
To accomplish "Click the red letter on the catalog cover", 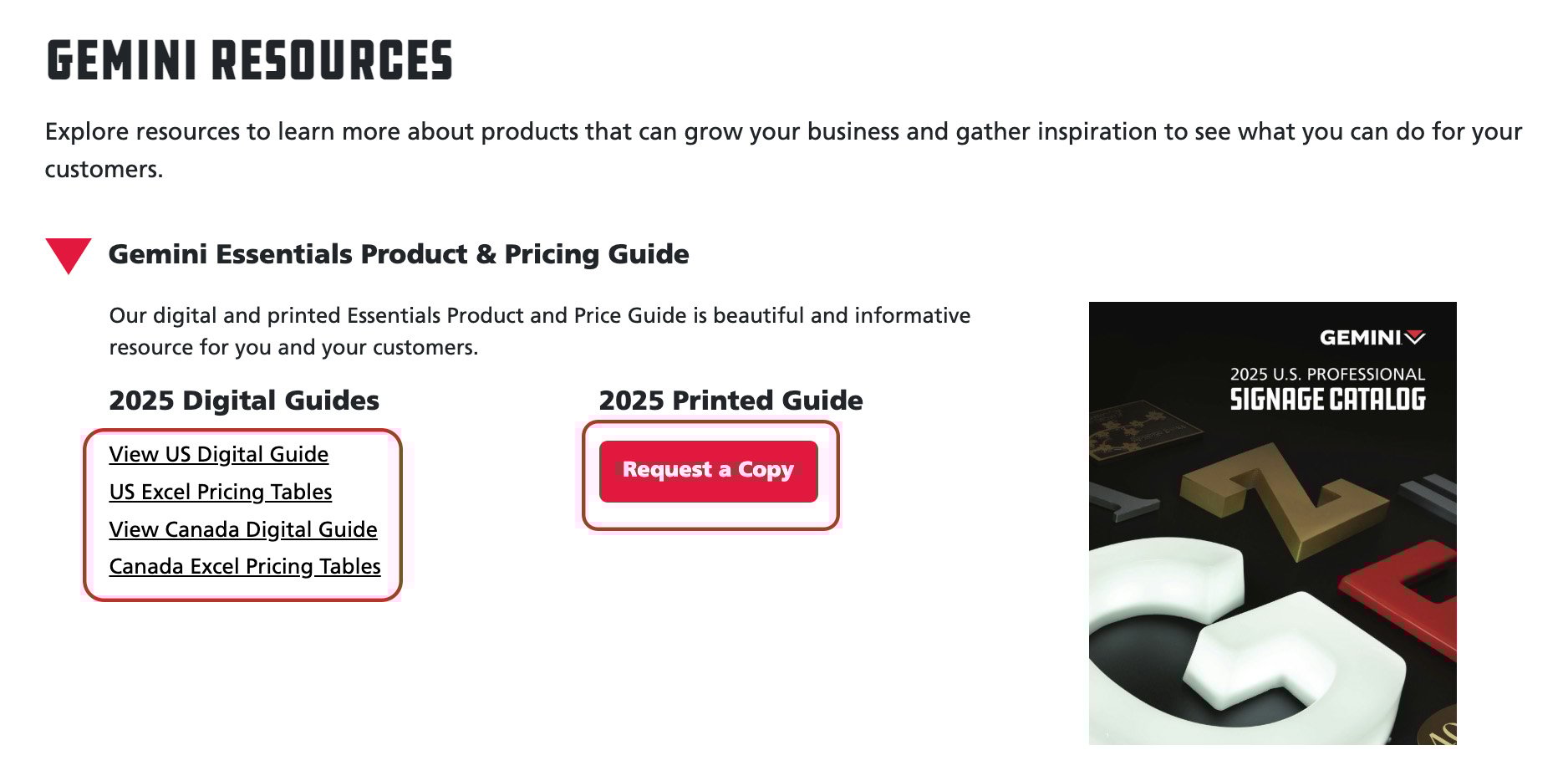I will (x=1411, y=595).
